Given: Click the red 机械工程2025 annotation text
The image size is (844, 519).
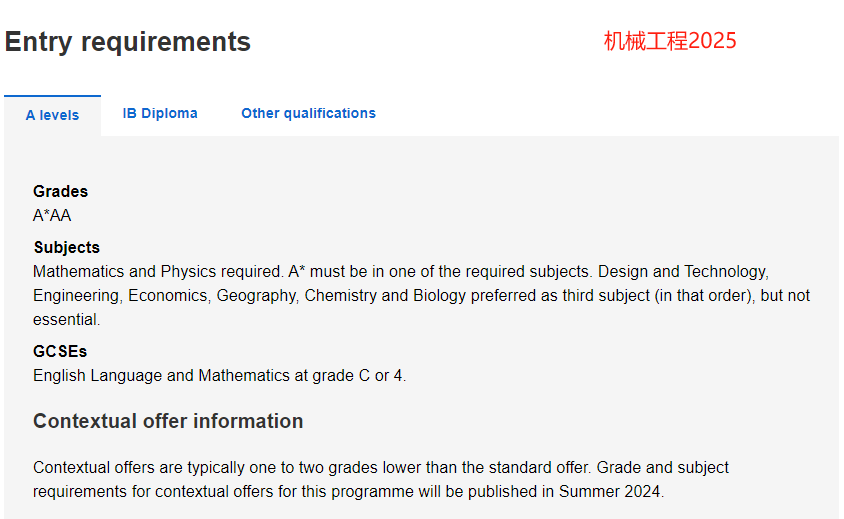Looking at the screenshot, I should (670, 41).
